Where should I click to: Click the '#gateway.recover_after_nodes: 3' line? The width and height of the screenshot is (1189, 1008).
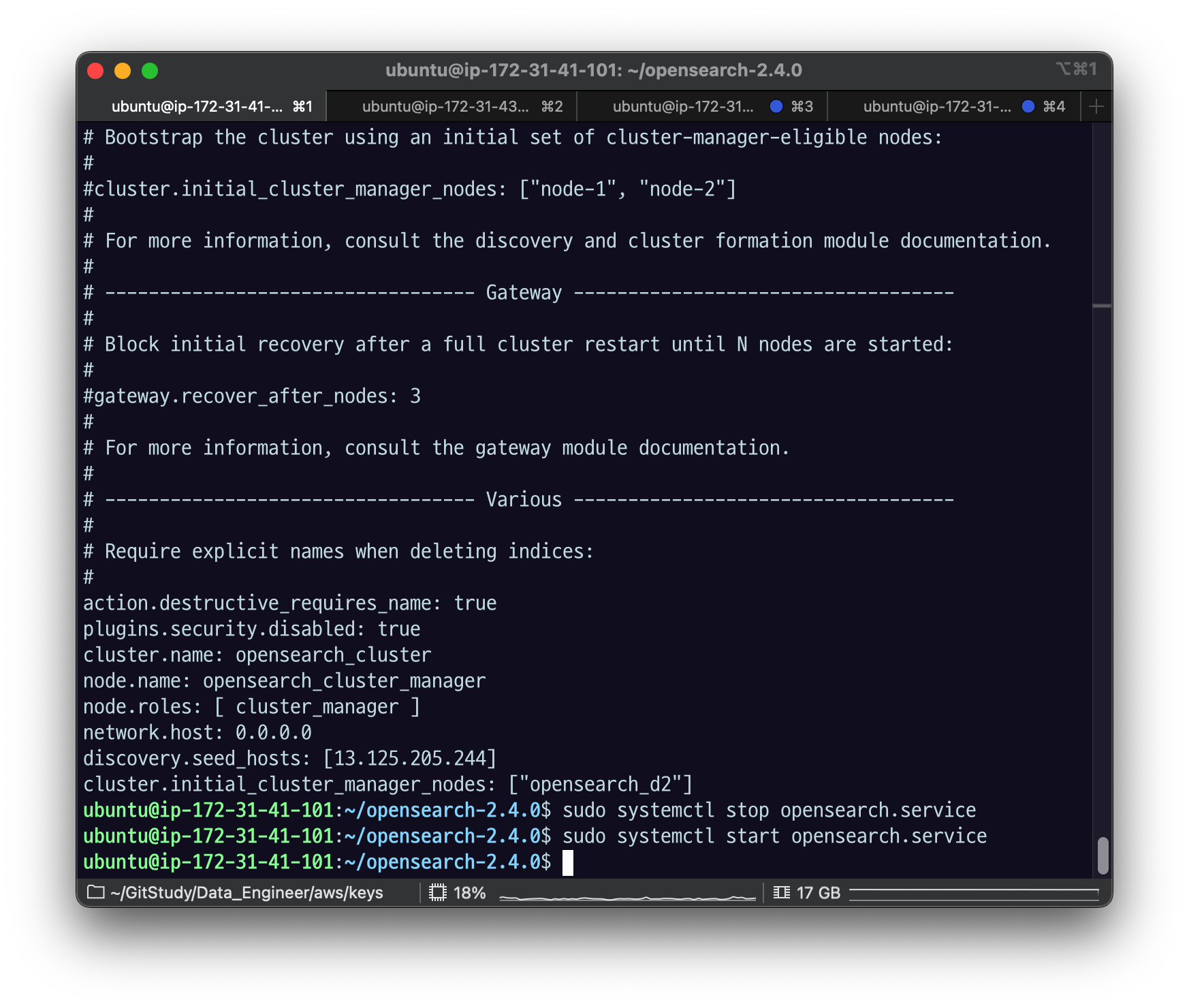tap(252, 396)
